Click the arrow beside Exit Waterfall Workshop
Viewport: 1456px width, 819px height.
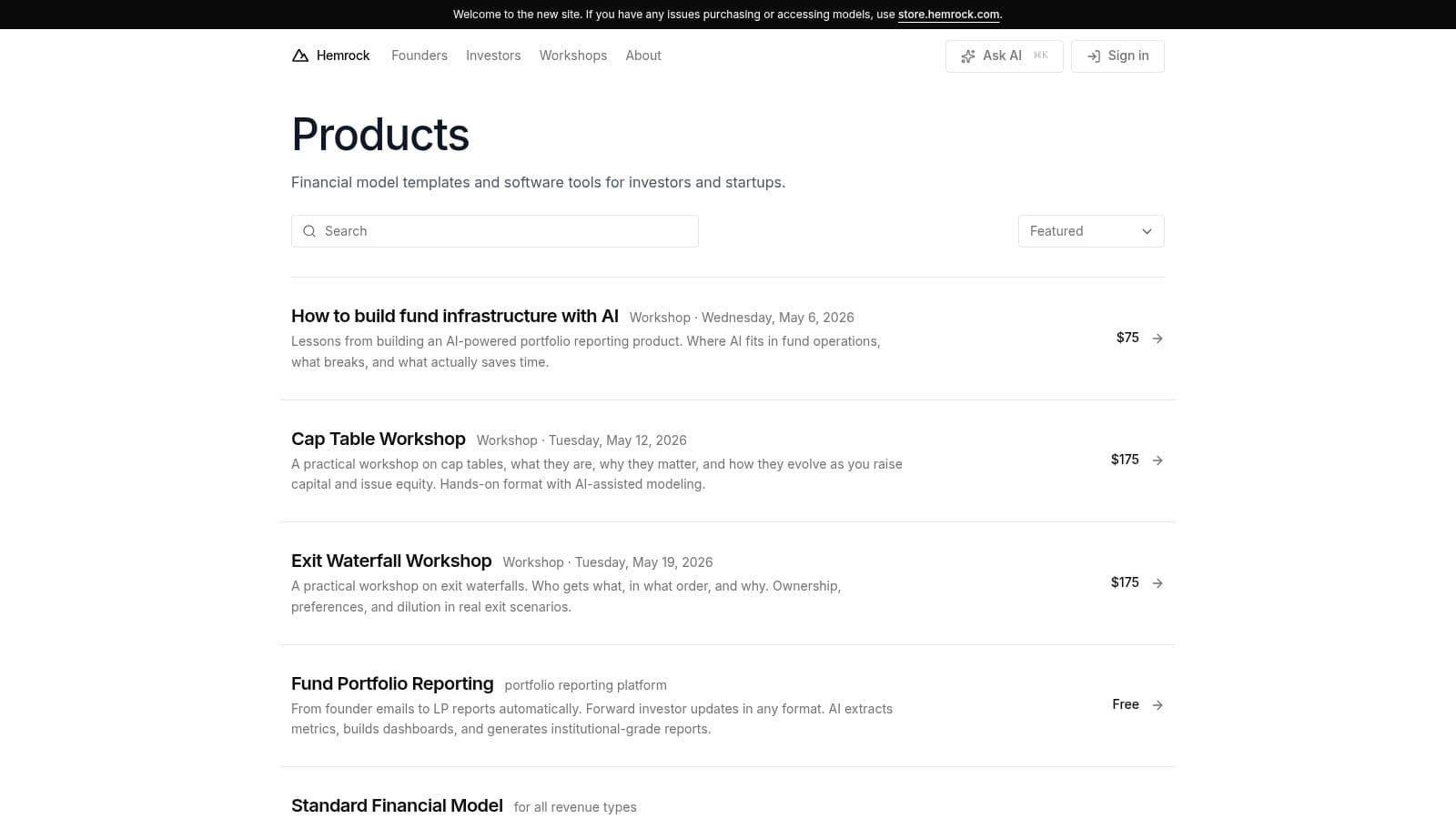(x=1158, y=582)
